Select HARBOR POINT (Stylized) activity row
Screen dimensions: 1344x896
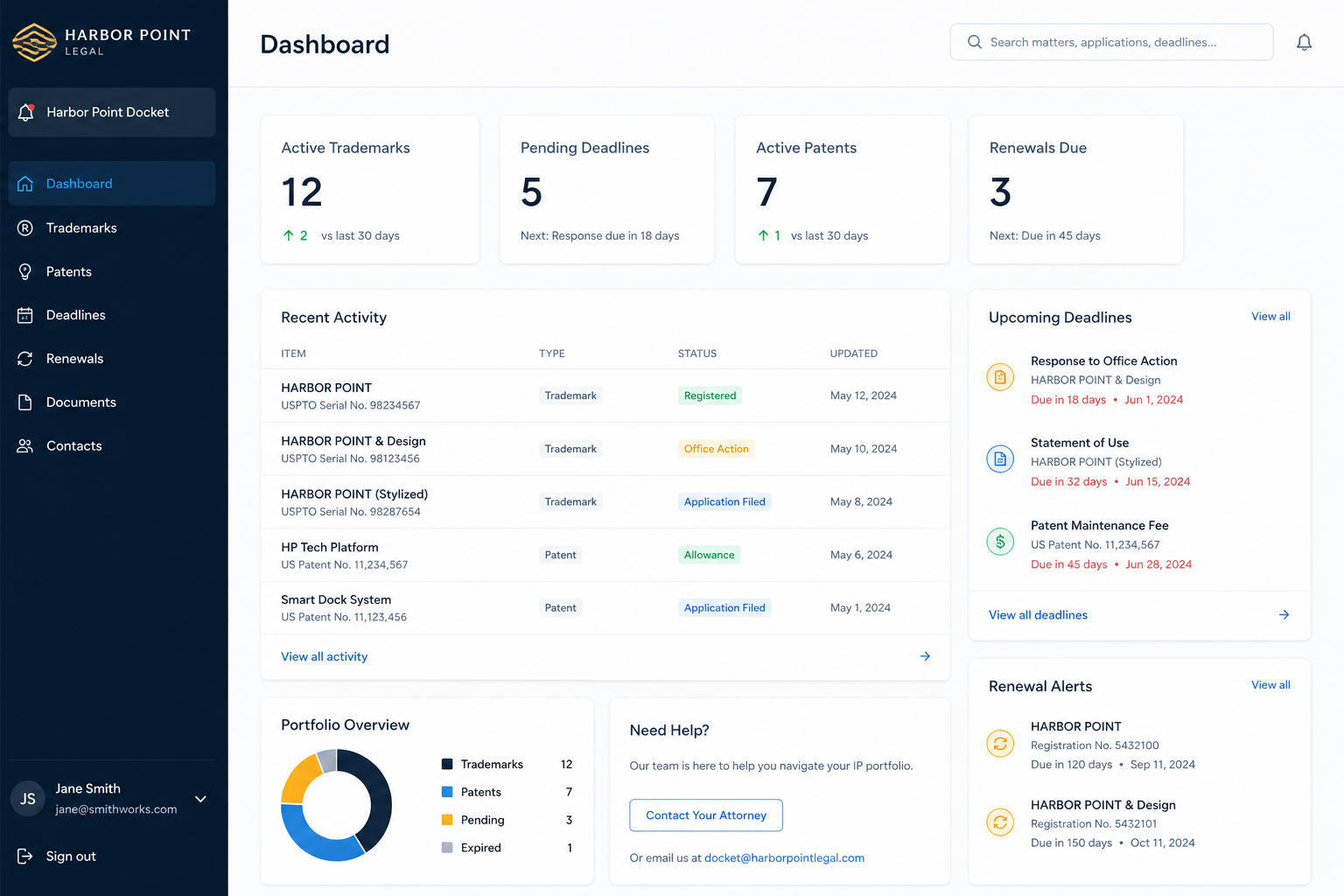605,502
